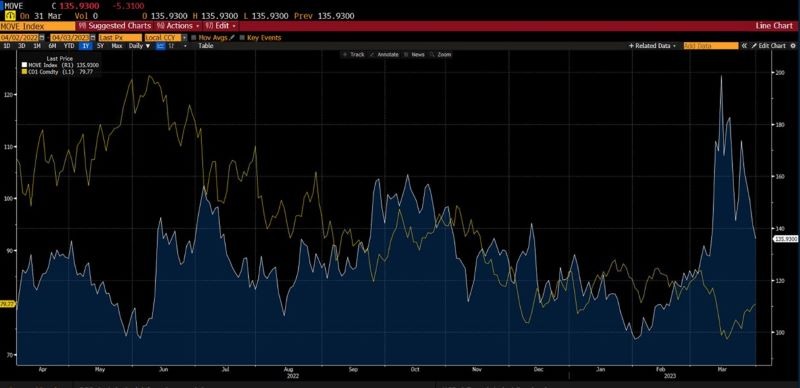800x388 pixels.
Task: Open calendar picker for end date 04/03/2023
Action: tap(92, 38)
